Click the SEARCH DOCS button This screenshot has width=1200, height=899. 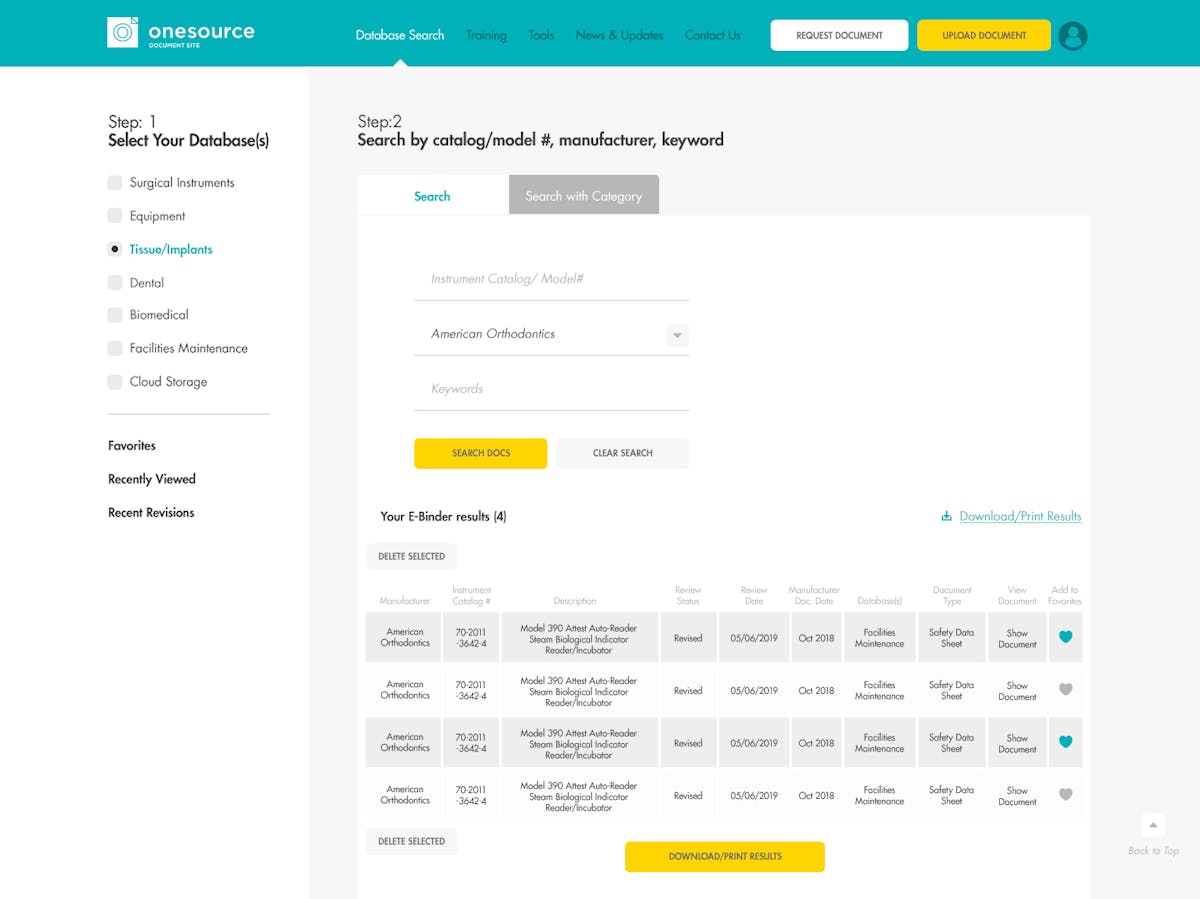(480, 453)
